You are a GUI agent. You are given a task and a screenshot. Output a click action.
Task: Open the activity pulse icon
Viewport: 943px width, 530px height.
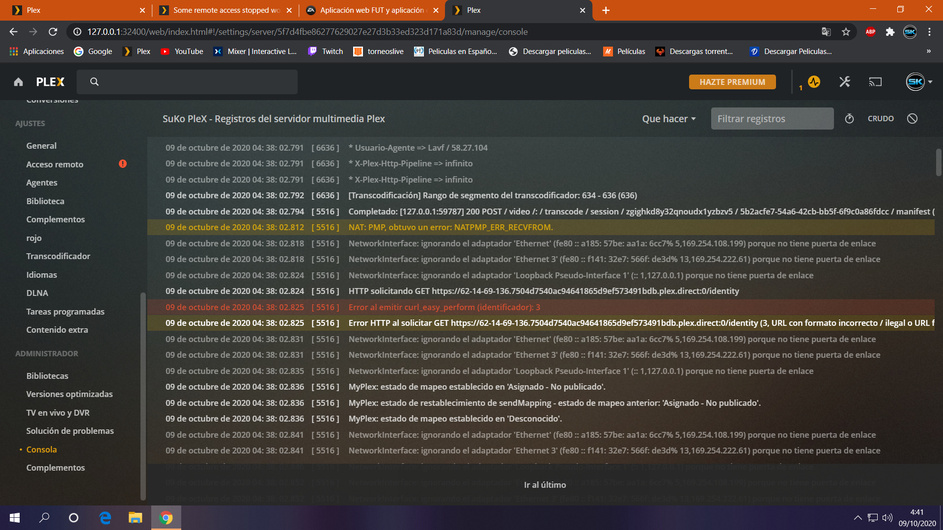[x=814, y=82]
